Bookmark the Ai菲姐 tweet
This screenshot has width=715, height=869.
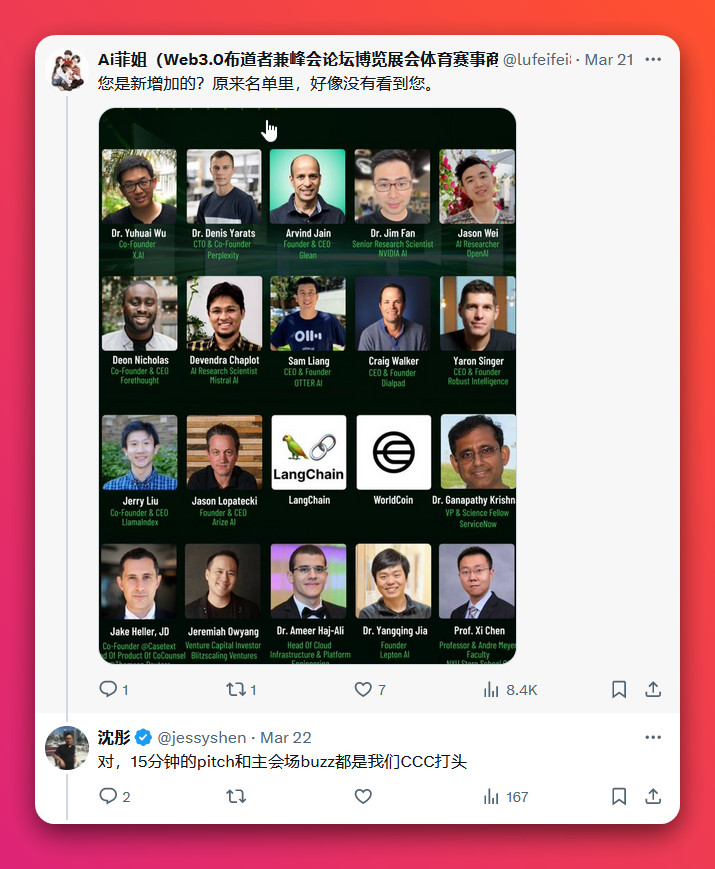[x=619, y=689]
